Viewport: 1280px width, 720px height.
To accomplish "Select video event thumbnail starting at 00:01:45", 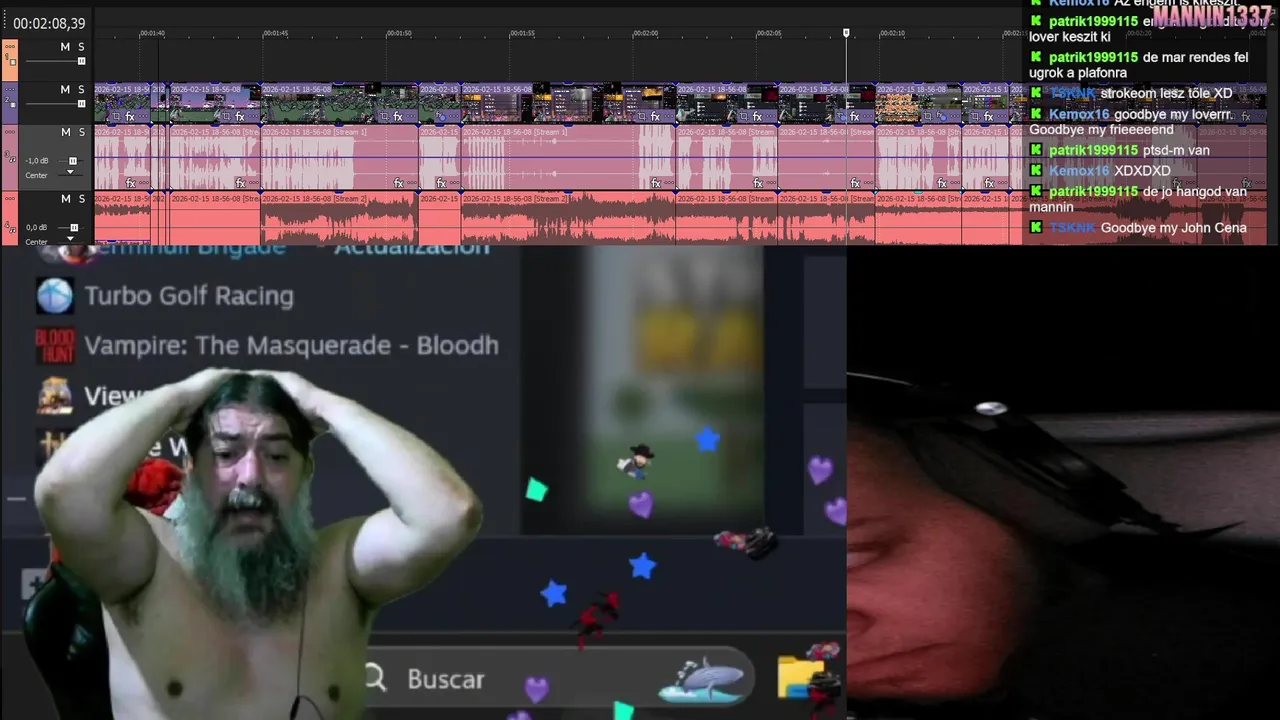I will click(x=340, y=103).
